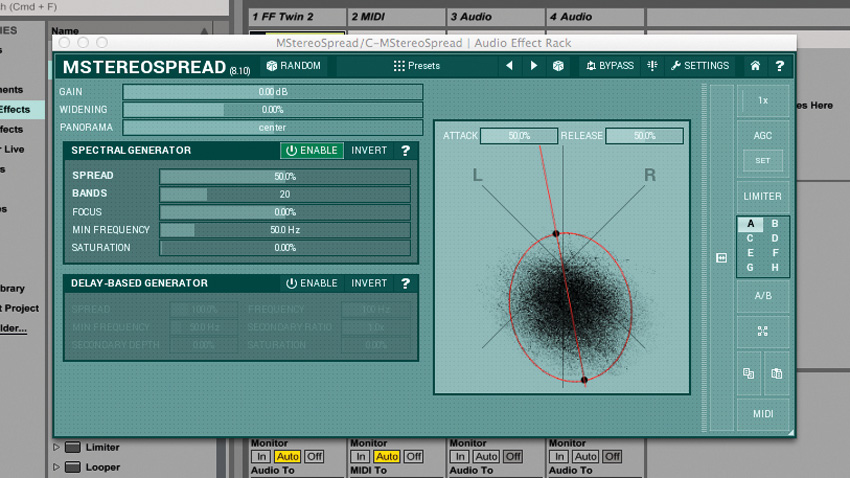The image size is (850, 478).
Task: Click the FOCUS value bar
Action: click(285, 212)
